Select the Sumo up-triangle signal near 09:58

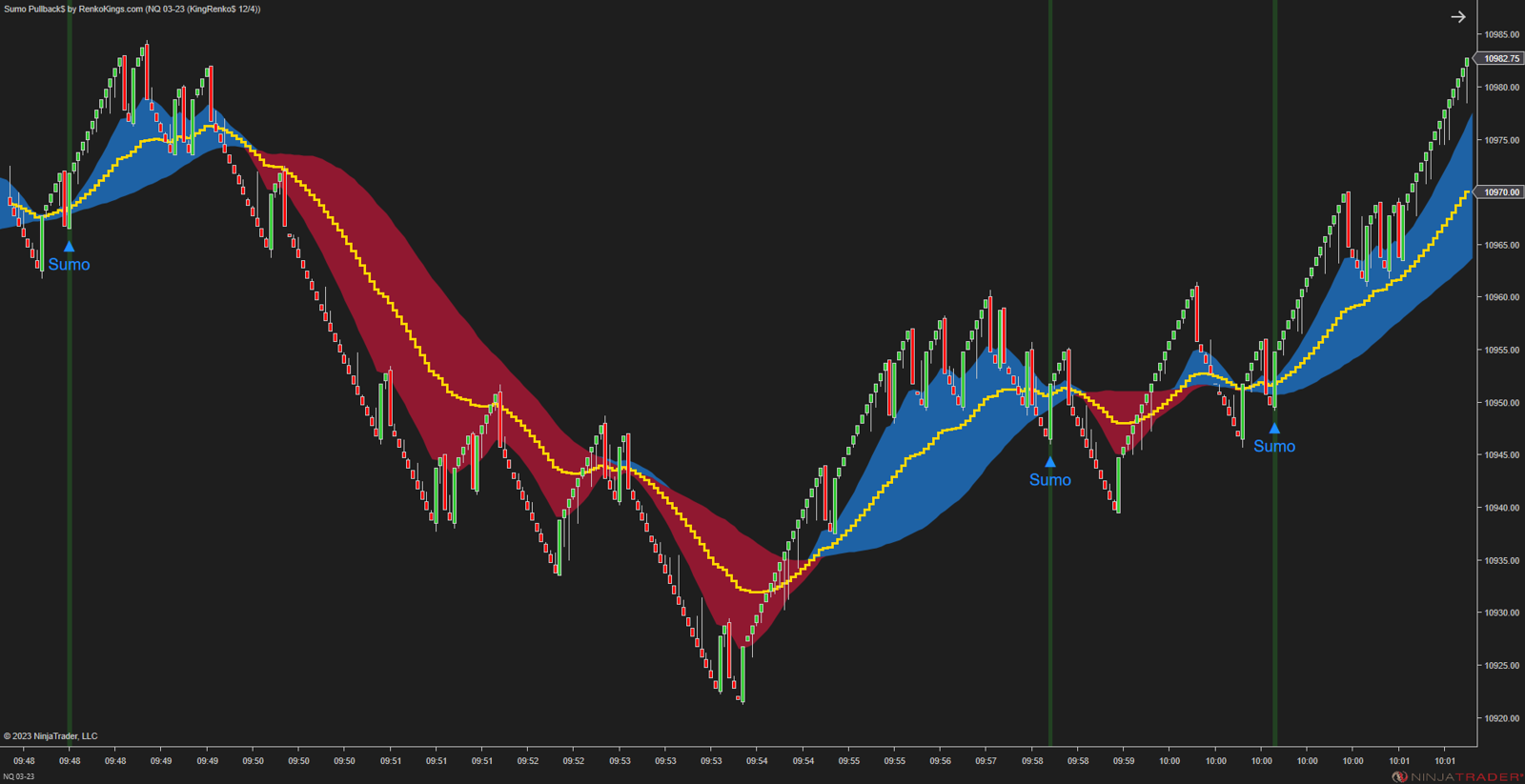(x=1049, y=462)
